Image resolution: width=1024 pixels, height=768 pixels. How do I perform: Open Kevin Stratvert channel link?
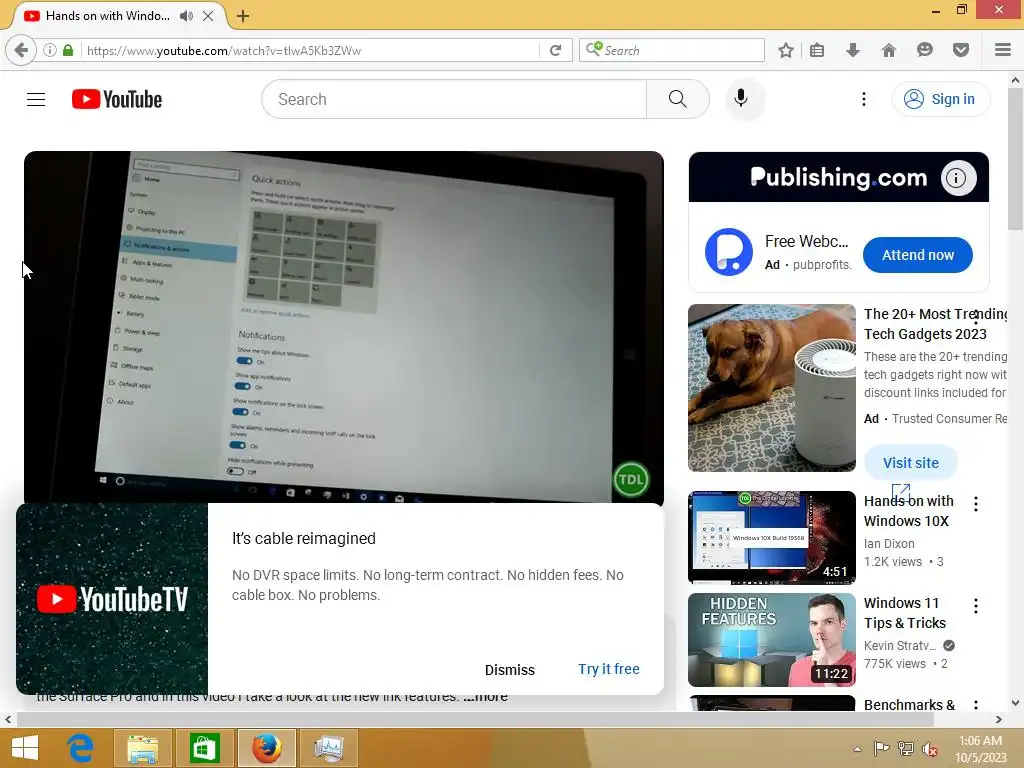(900, 645)
